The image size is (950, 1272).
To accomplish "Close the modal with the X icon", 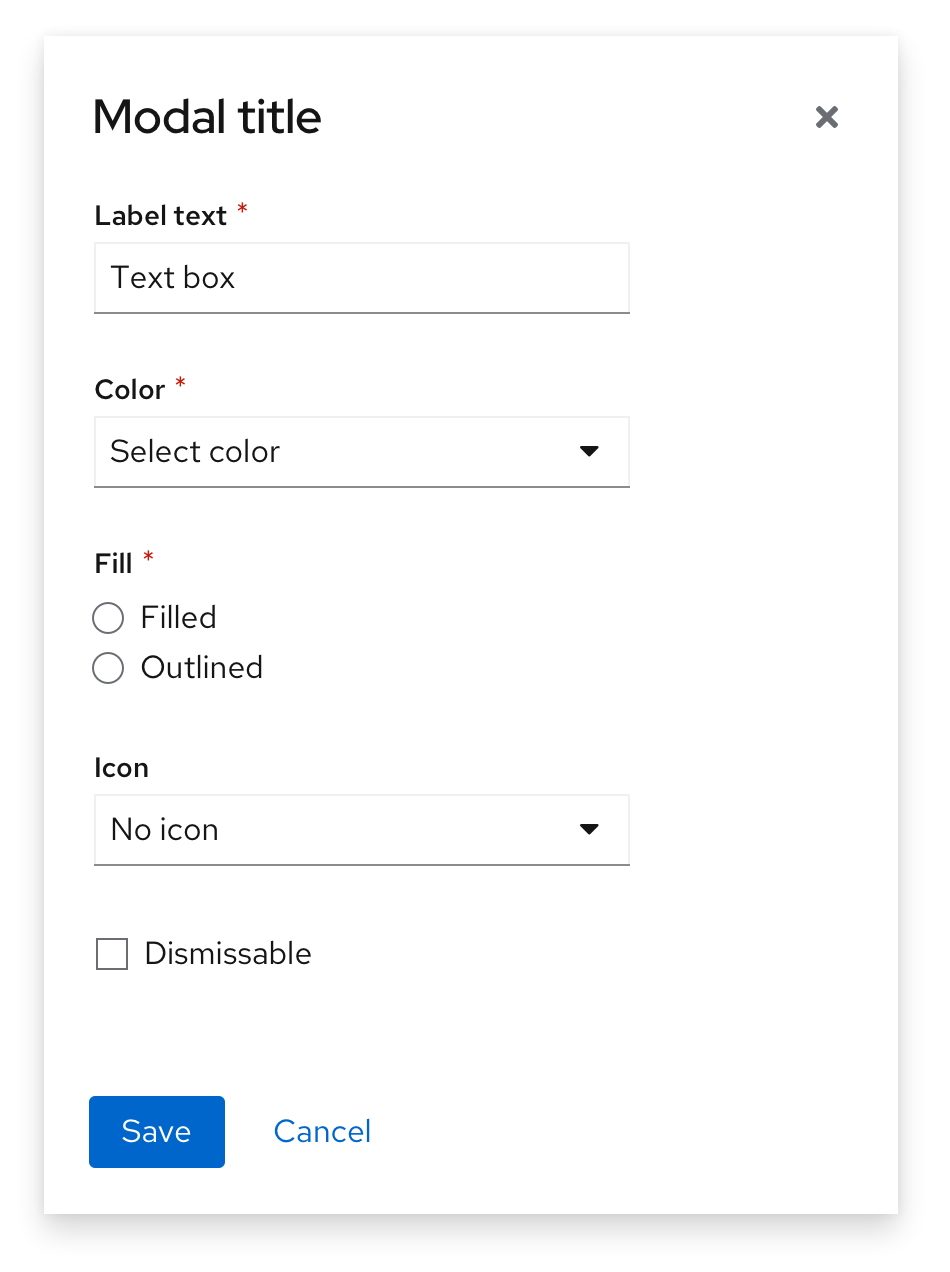I will [x=826, y=117].
